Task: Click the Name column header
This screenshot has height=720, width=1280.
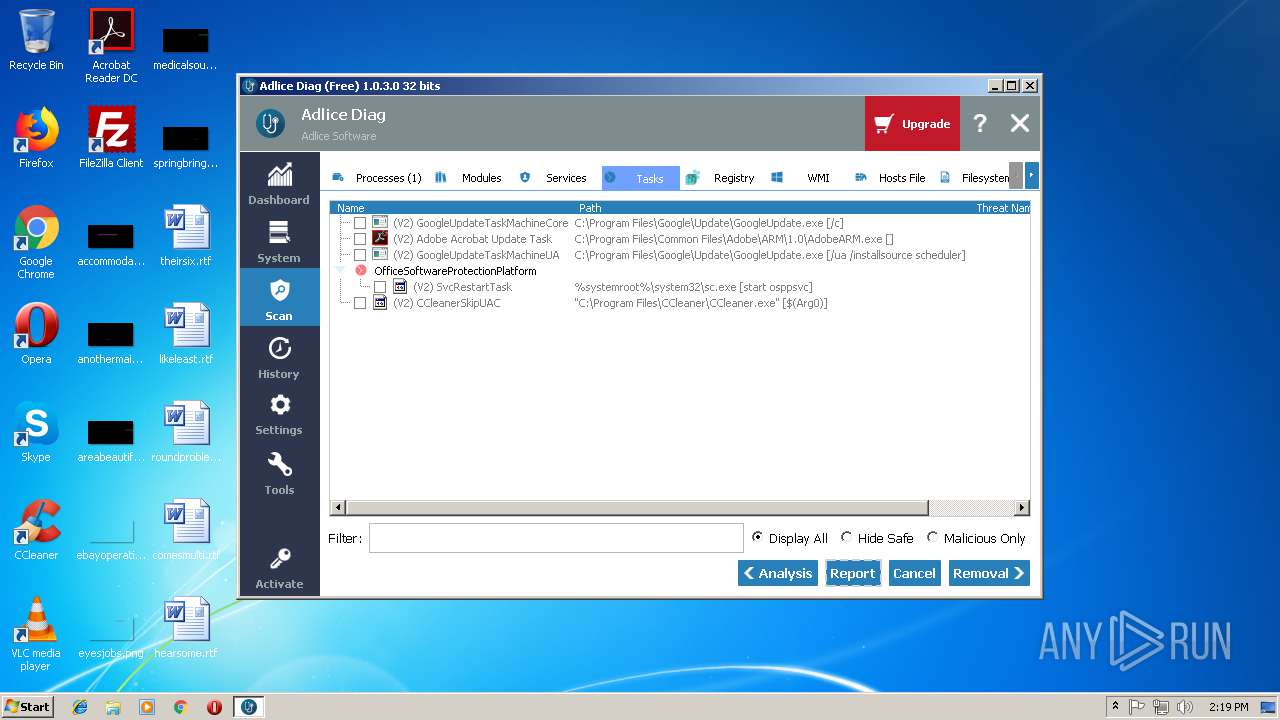Action: pos(351,208)
